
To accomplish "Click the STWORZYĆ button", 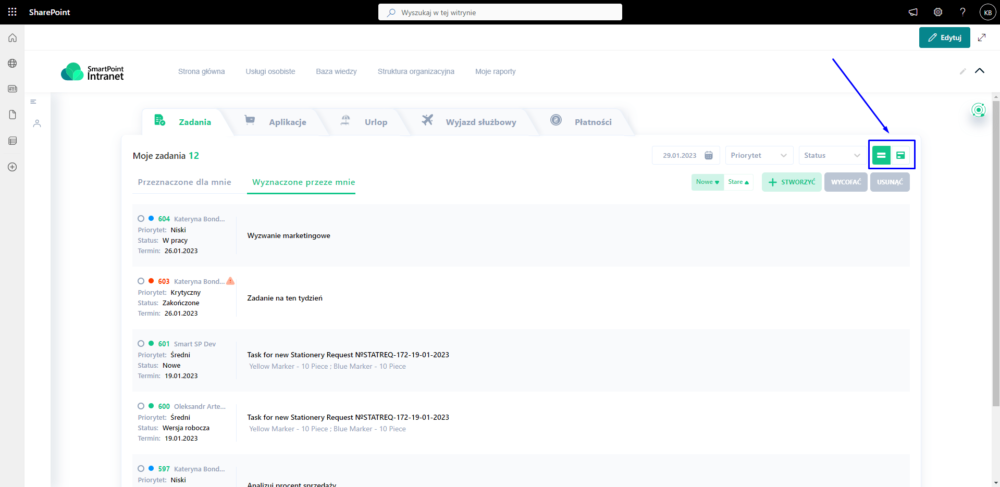I will point(791,182).
